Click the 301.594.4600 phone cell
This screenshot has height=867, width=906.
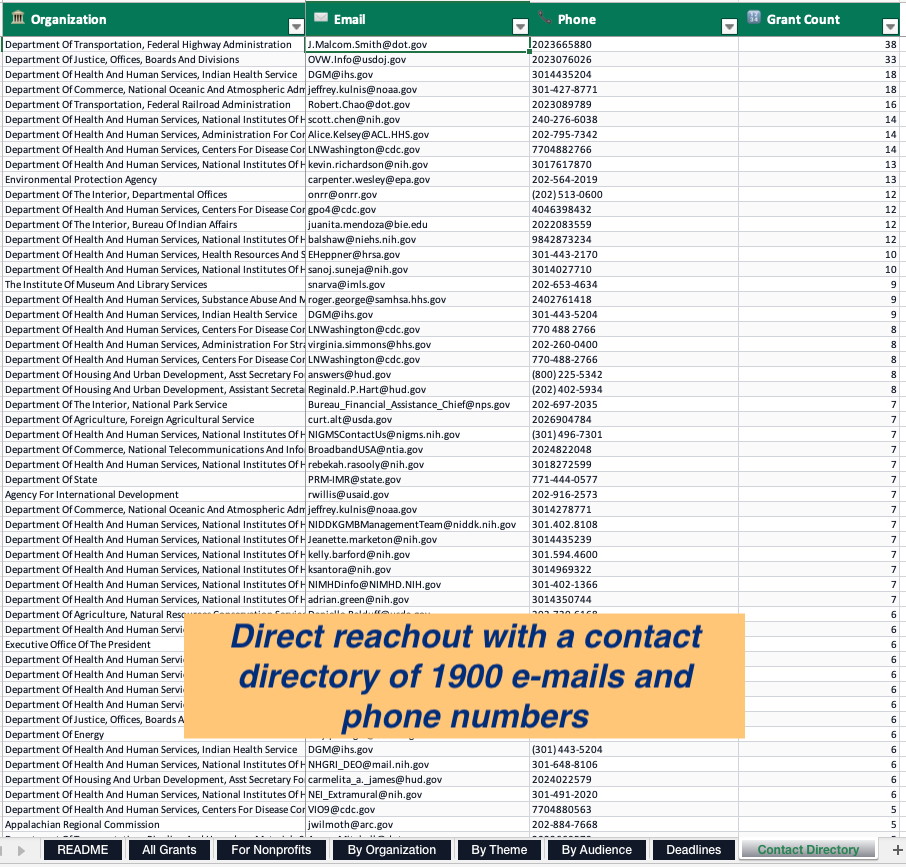634,555
